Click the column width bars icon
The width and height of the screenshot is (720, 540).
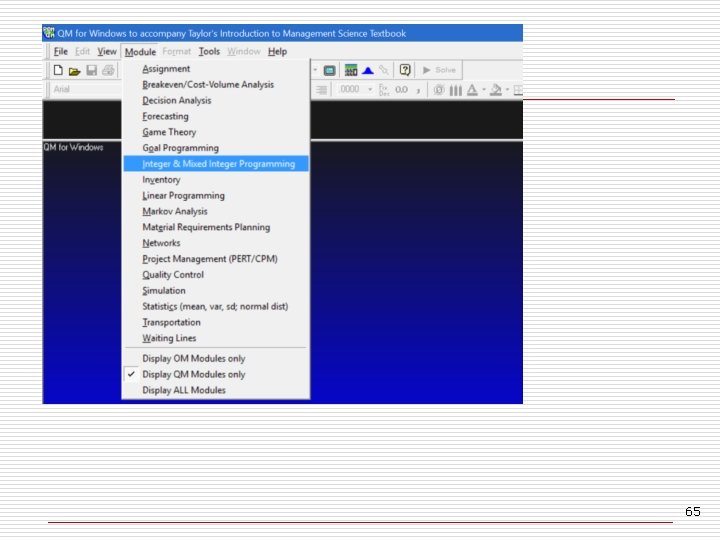(456, 90)
